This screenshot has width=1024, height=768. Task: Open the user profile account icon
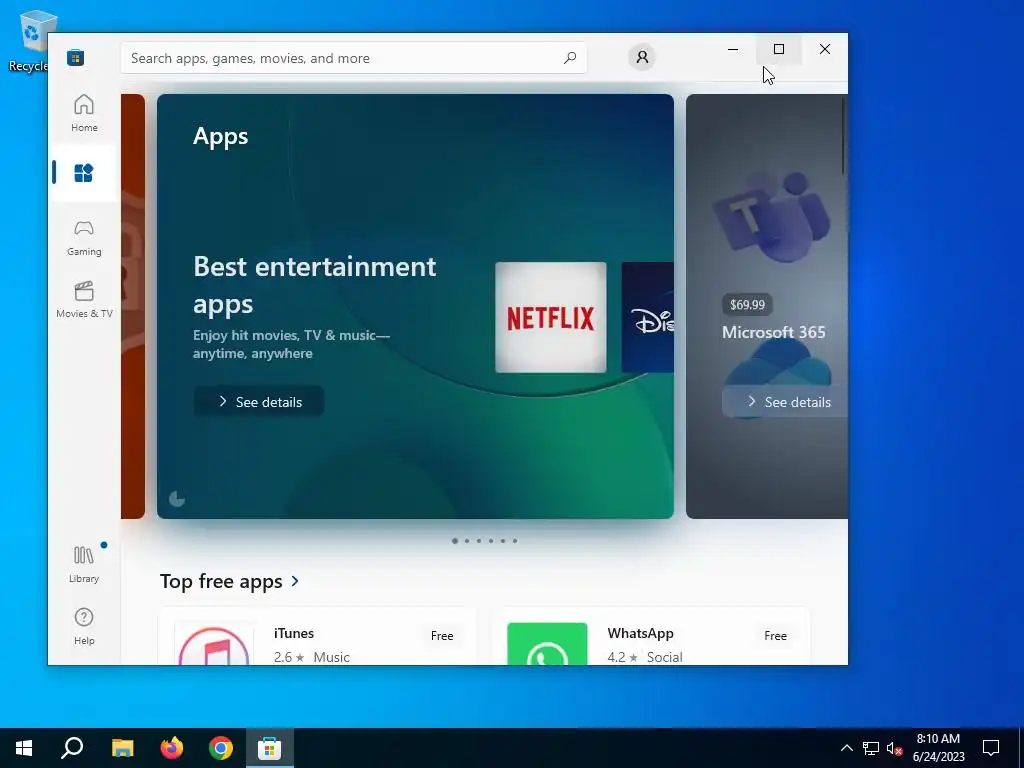(642, 57)
